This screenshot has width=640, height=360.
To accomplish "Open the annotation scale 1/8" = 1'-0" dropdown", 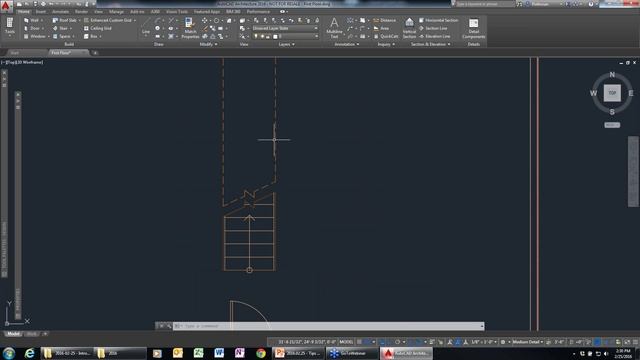I will [484, 342].
